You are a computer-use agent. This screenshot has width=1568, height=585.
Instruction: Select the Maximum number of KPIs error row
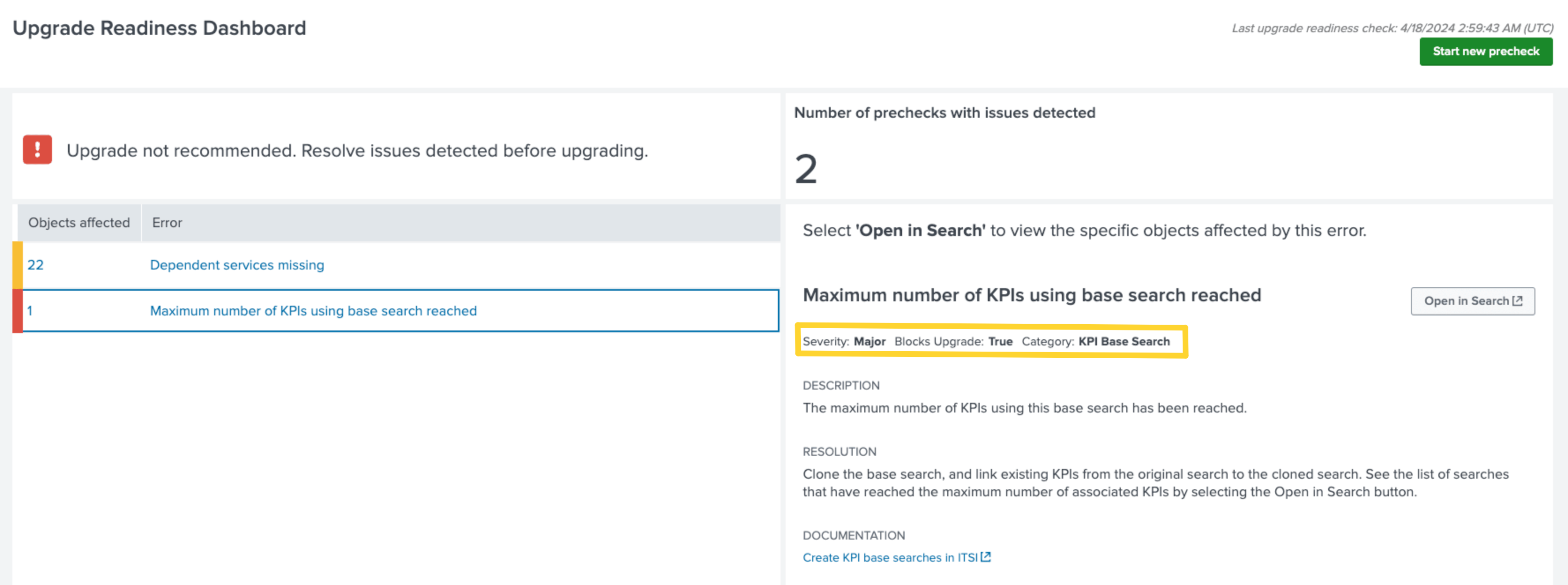point(313,311)
